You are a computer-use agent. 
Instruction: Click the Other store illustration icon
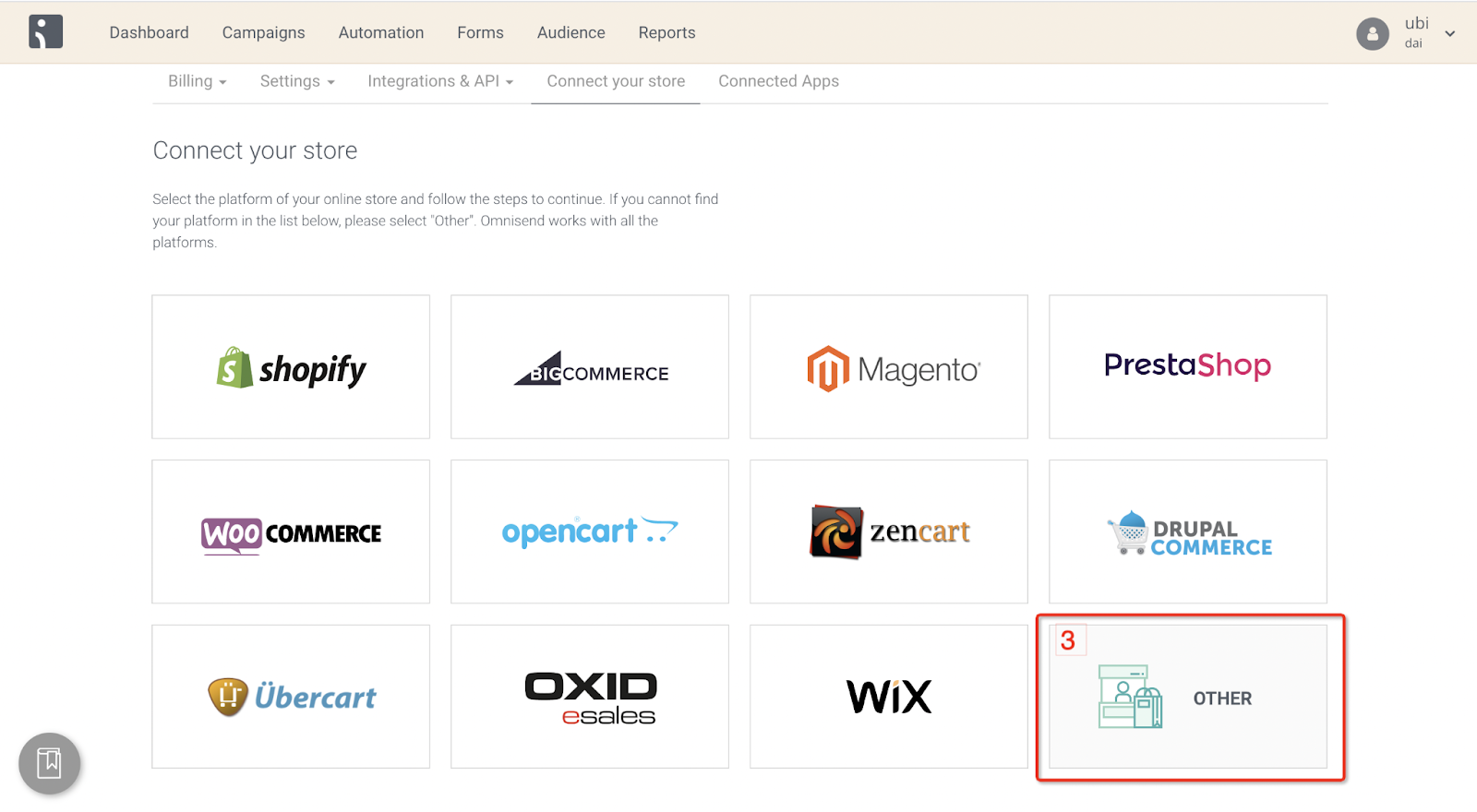click(x=1130, y=697)
